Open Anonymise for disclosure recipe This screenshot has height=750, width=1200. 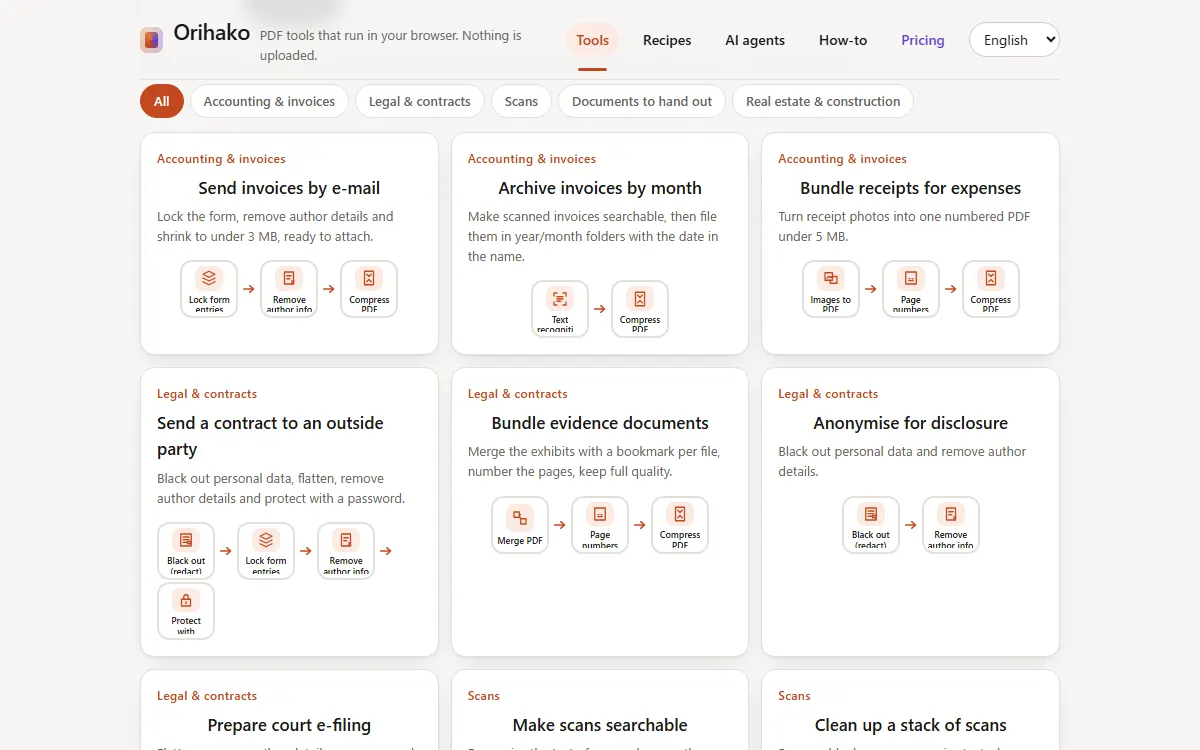[x=911, y=423]
